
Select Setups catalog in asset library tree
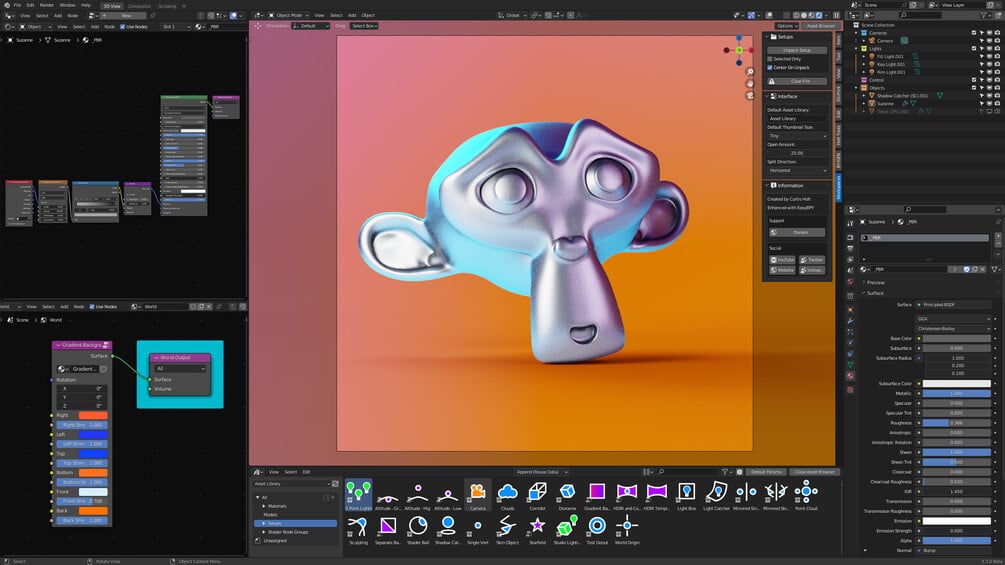[x=295, y=523]
